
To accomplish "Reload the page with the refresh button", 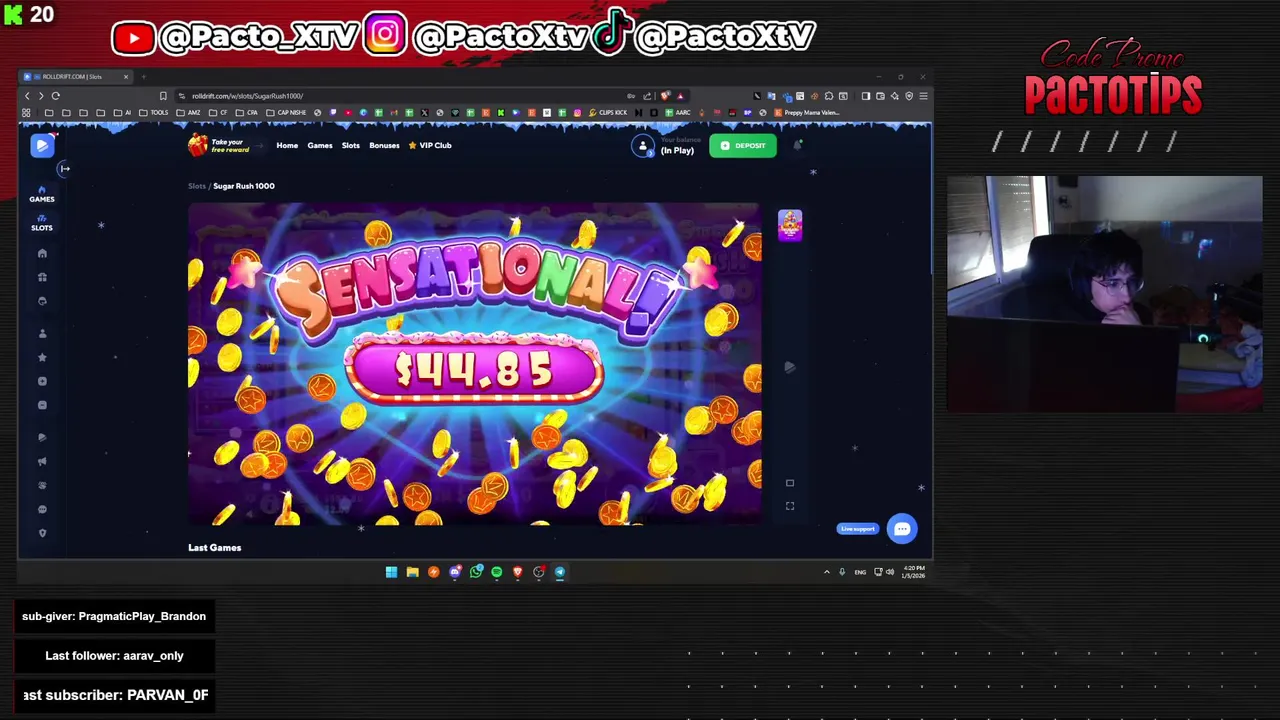I will [56, 96].
